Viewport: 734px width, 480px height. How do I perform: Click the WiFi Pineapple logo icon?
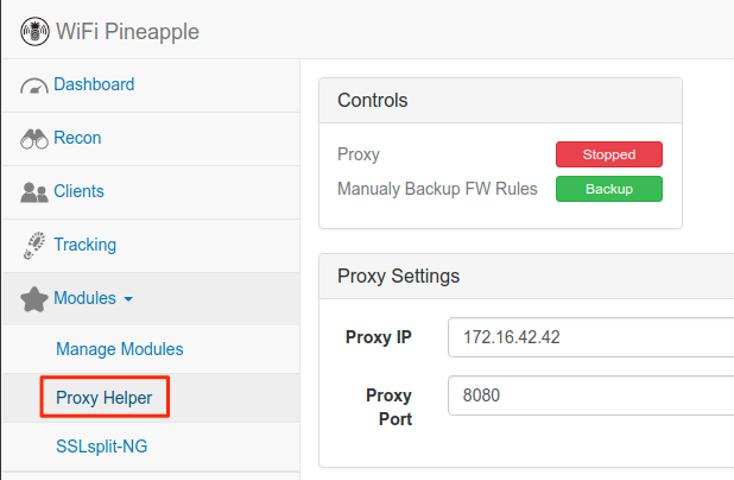35,31
